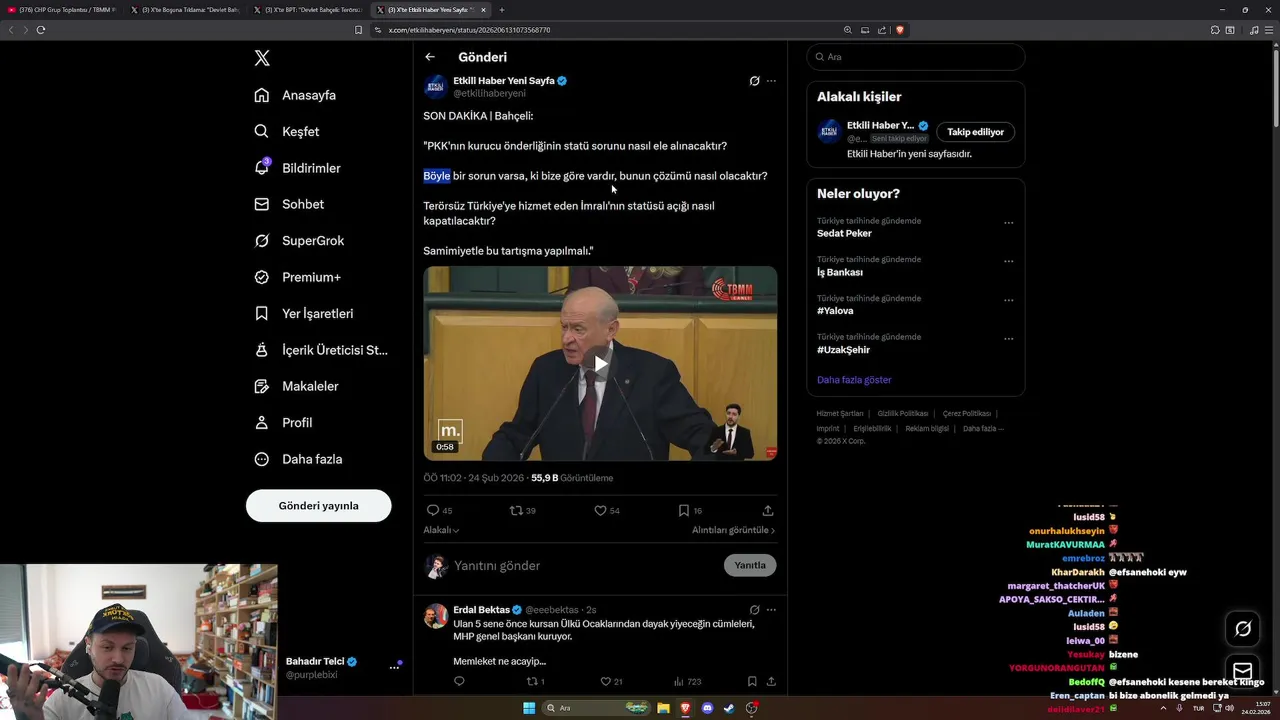
Task: Reload the page
Action: pos(41,30)
